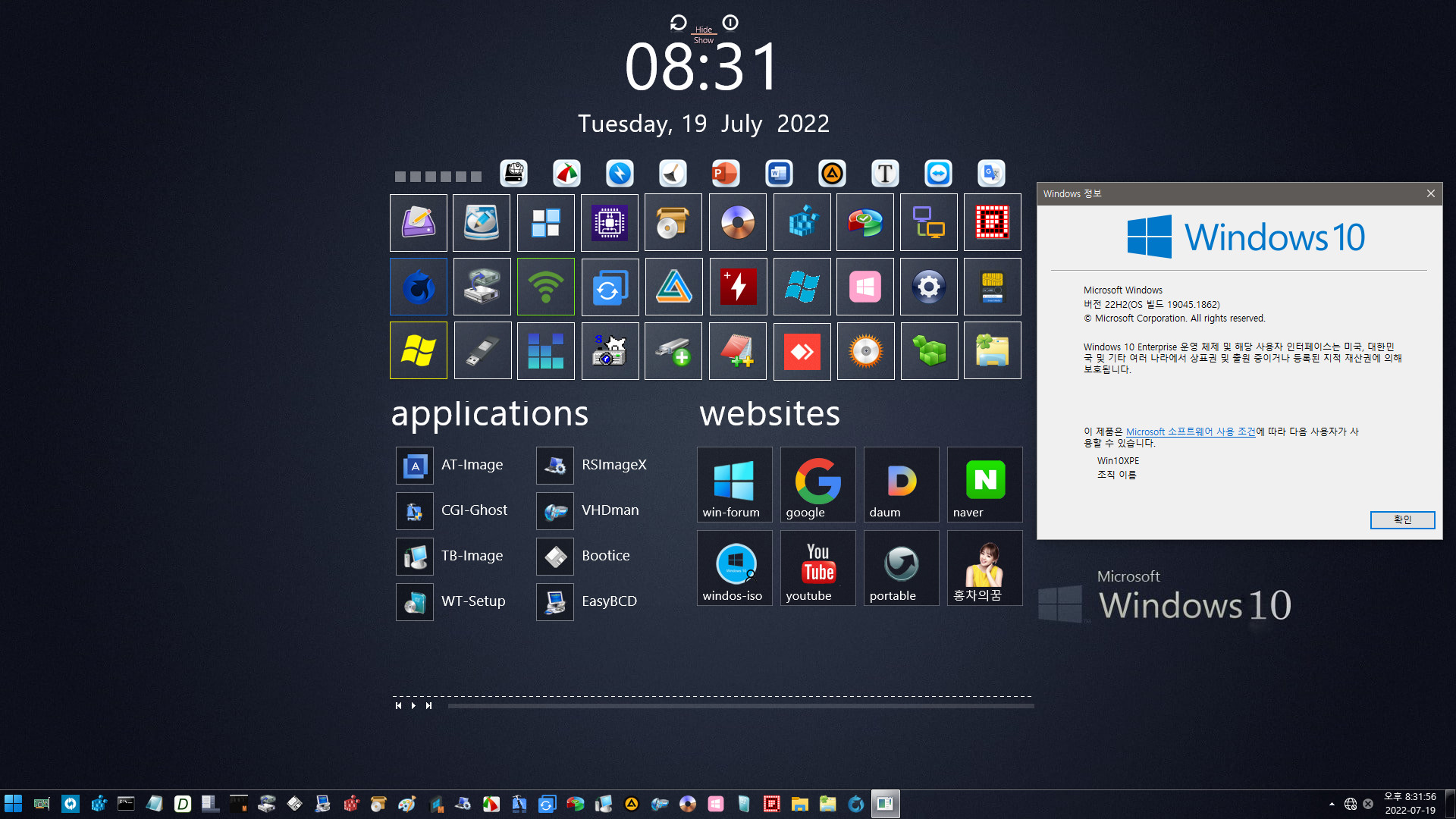Open the red AnyDesk tile
1456x819 pixels.
point(802,350)
